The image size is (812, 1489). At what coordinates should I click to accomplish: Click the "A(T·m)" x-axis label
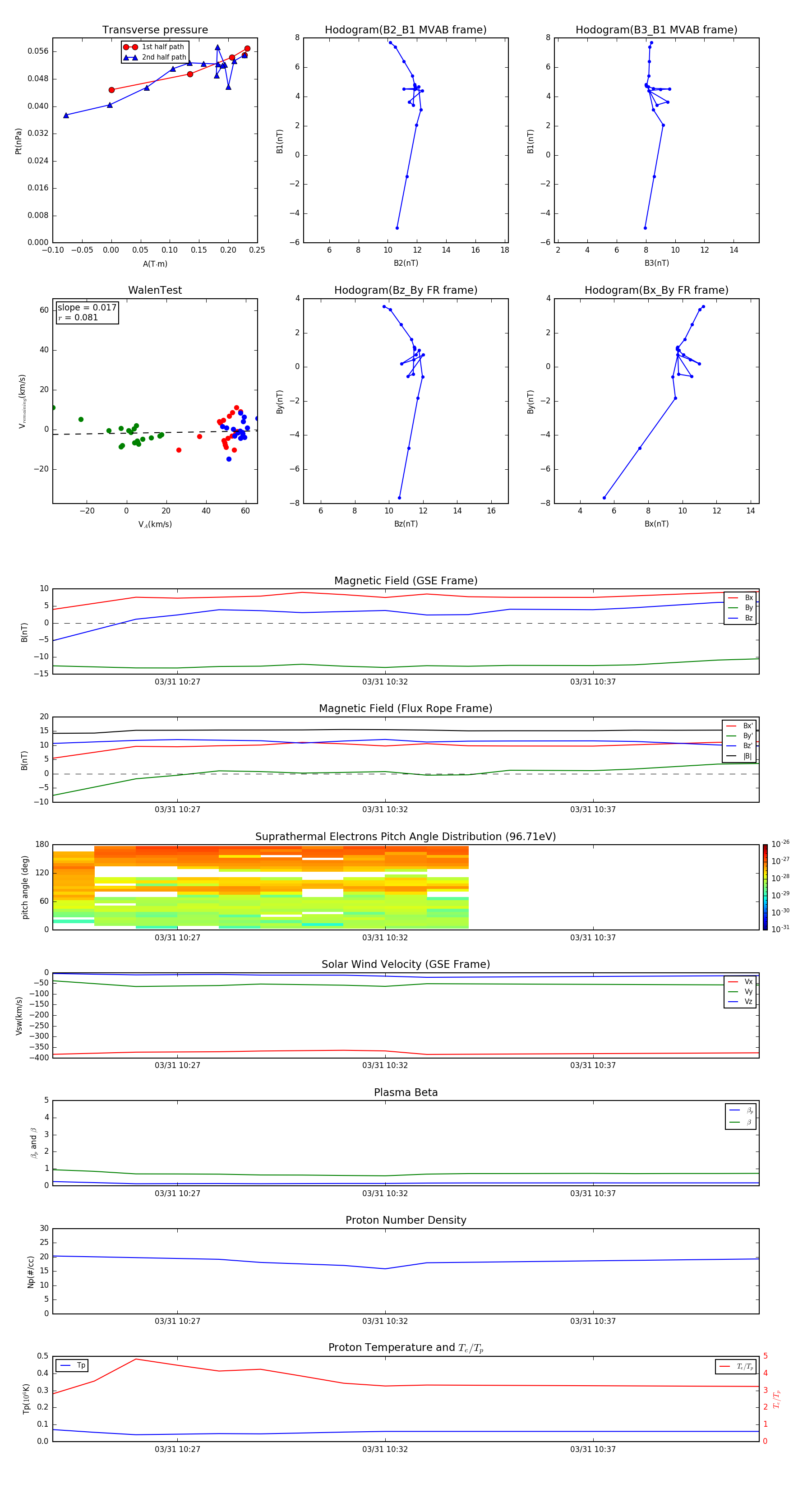point(155,264)
